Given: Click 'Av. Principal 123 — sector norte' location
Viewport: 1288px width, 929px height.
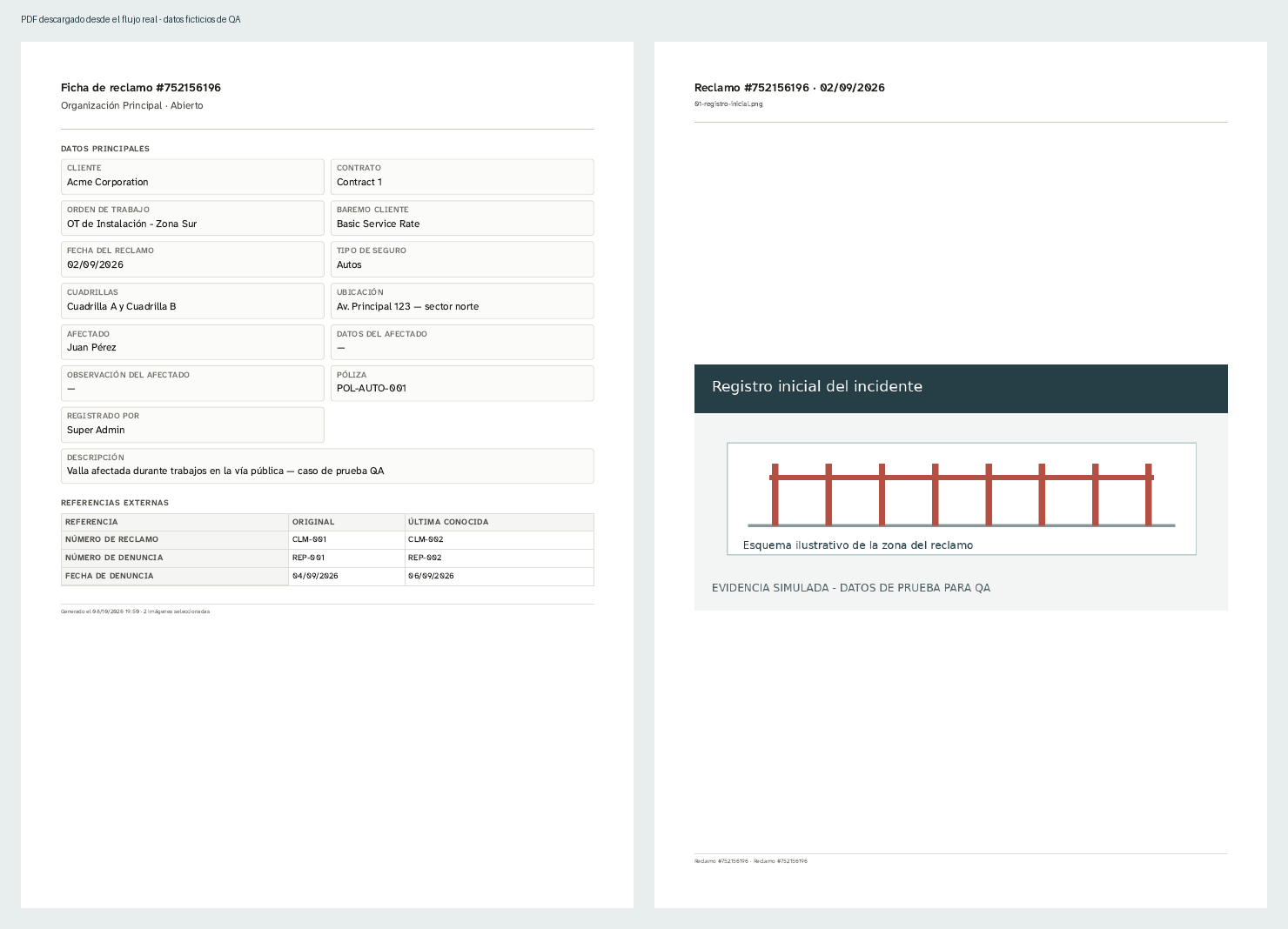Looking at the screenshot, I should pyautogui.click(x=408, y=306).
